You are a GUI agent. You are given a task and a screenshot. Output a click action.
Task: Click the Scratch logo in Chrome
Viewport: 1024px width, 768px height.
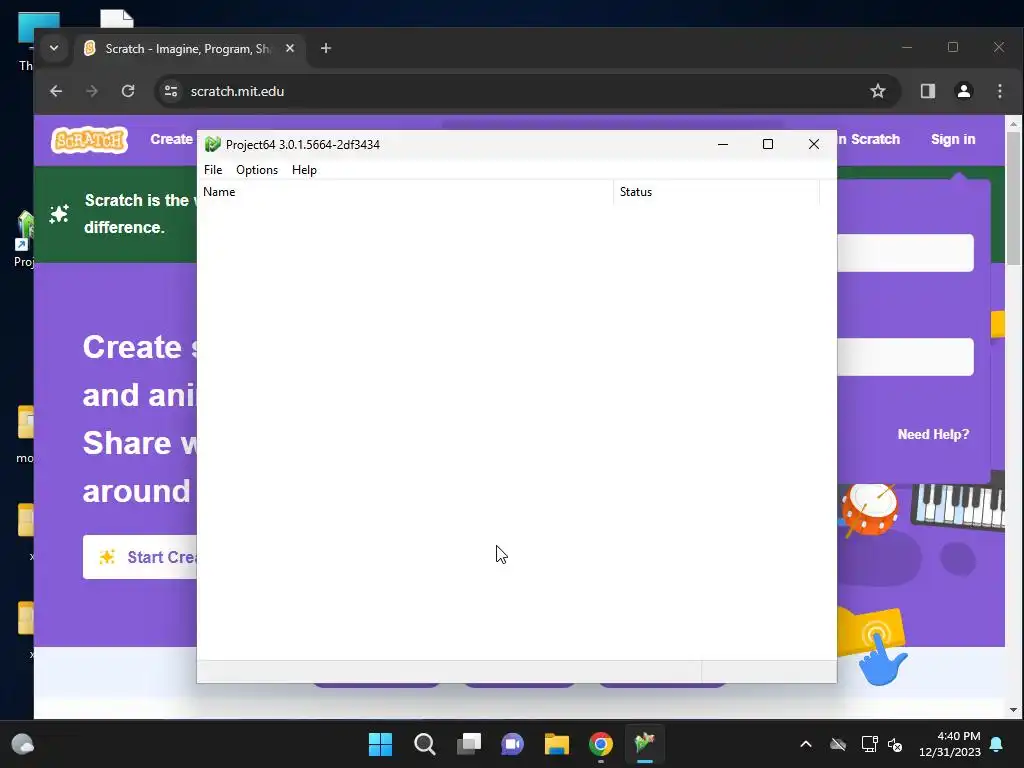click(x=89, y=140)
